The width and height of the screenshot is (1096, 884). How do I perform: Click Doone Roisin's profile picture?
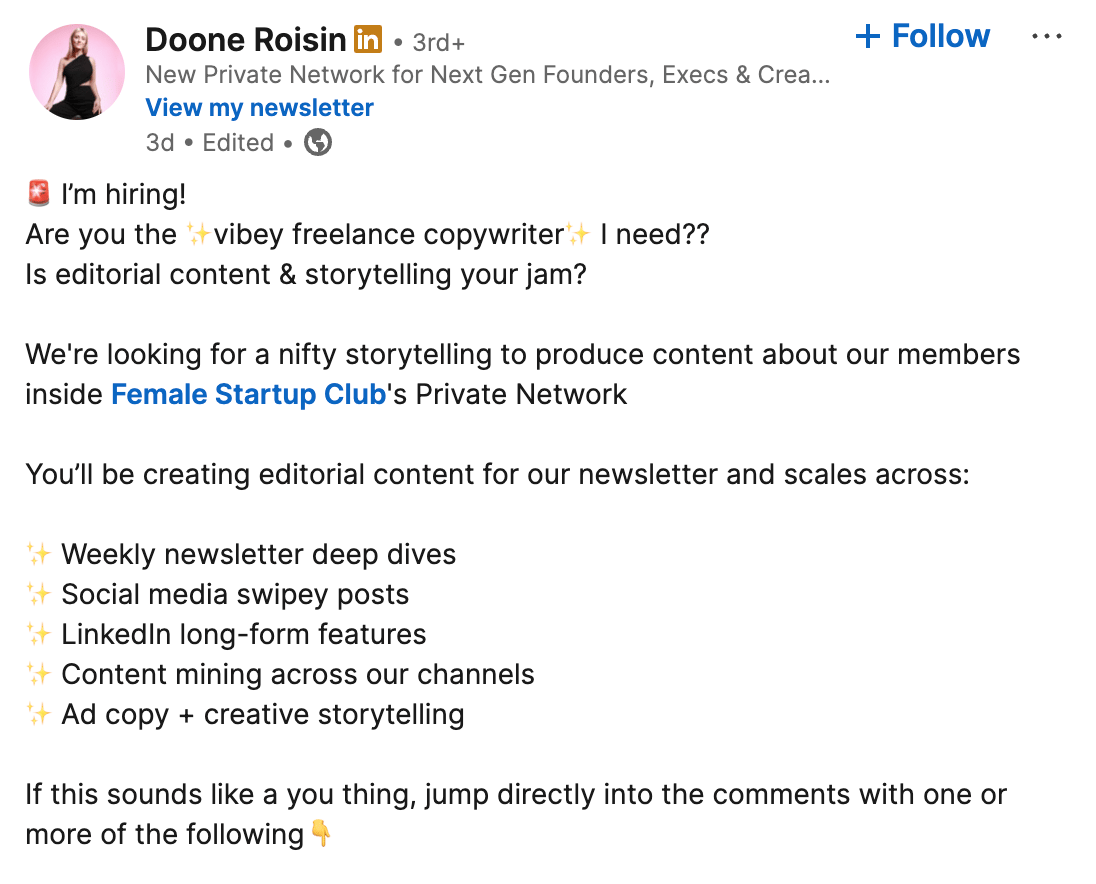77,73
